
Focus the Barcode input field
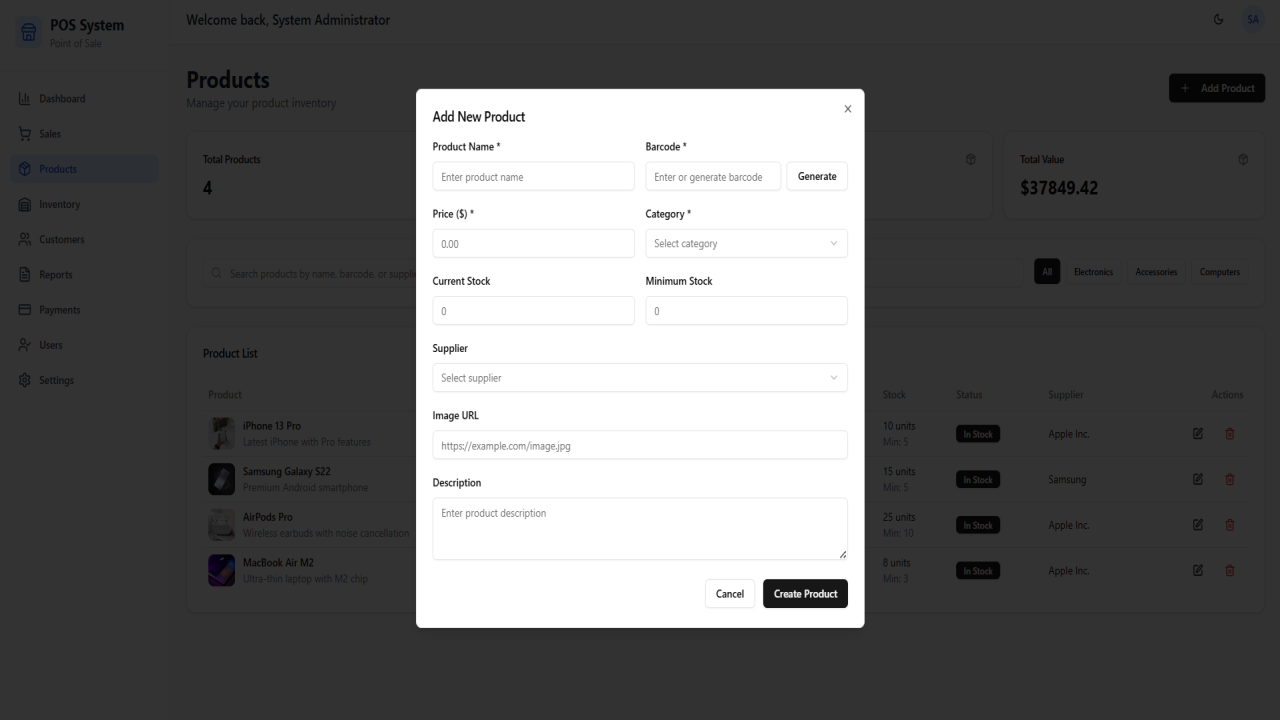click(713, 177)
